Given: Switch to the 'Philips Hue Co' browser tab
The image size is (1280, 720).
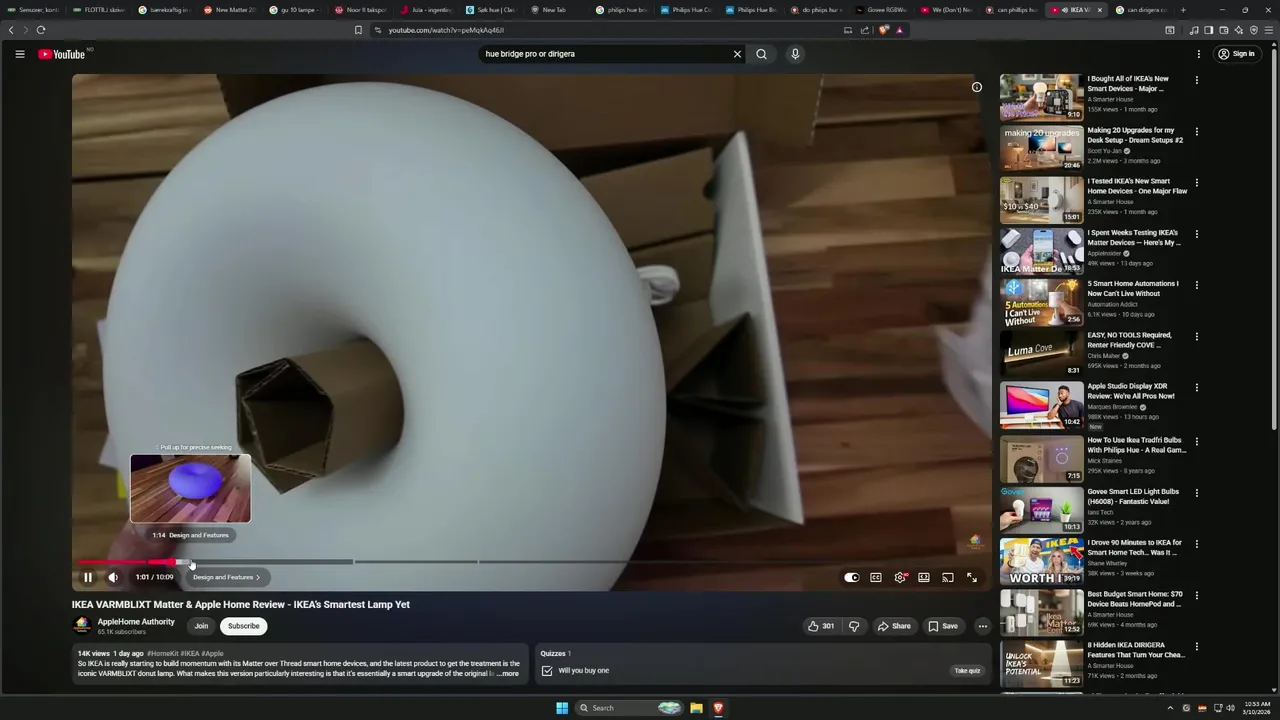Looking at the screenshot, I should tap(686, 10).
